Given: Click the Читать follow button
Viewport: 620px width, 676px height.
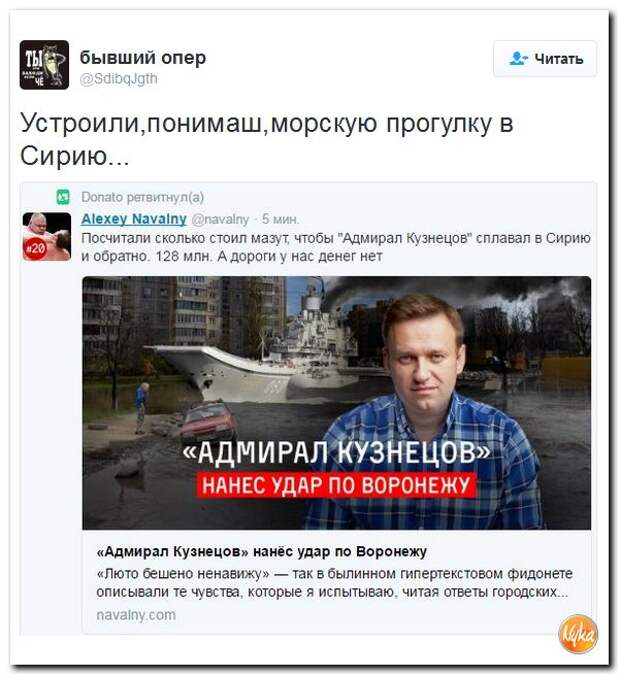Looking at the screenshot, I should (x=545, y=59).
